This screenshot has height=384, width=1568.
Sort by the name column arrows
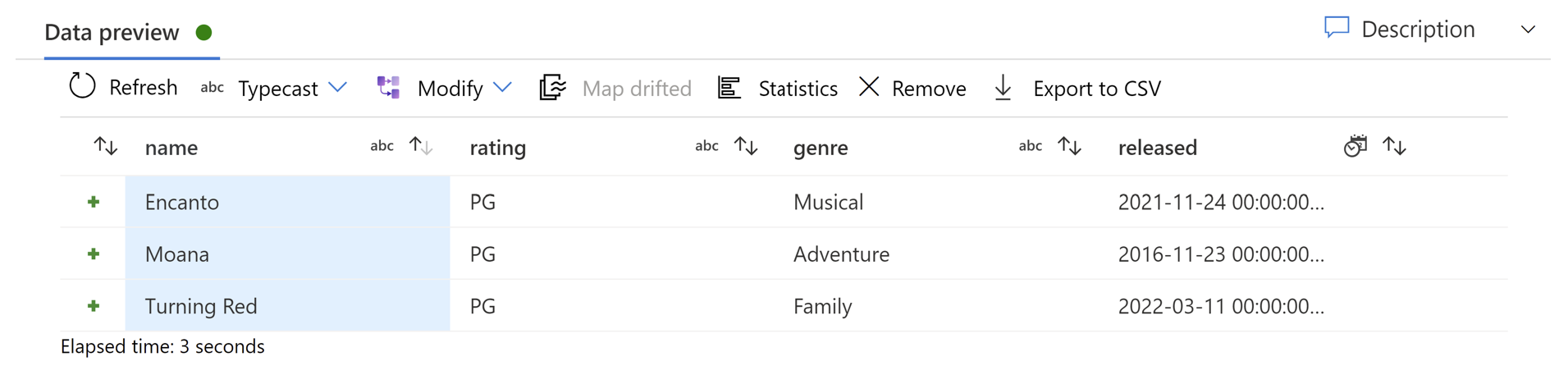[x=421, y=146]
